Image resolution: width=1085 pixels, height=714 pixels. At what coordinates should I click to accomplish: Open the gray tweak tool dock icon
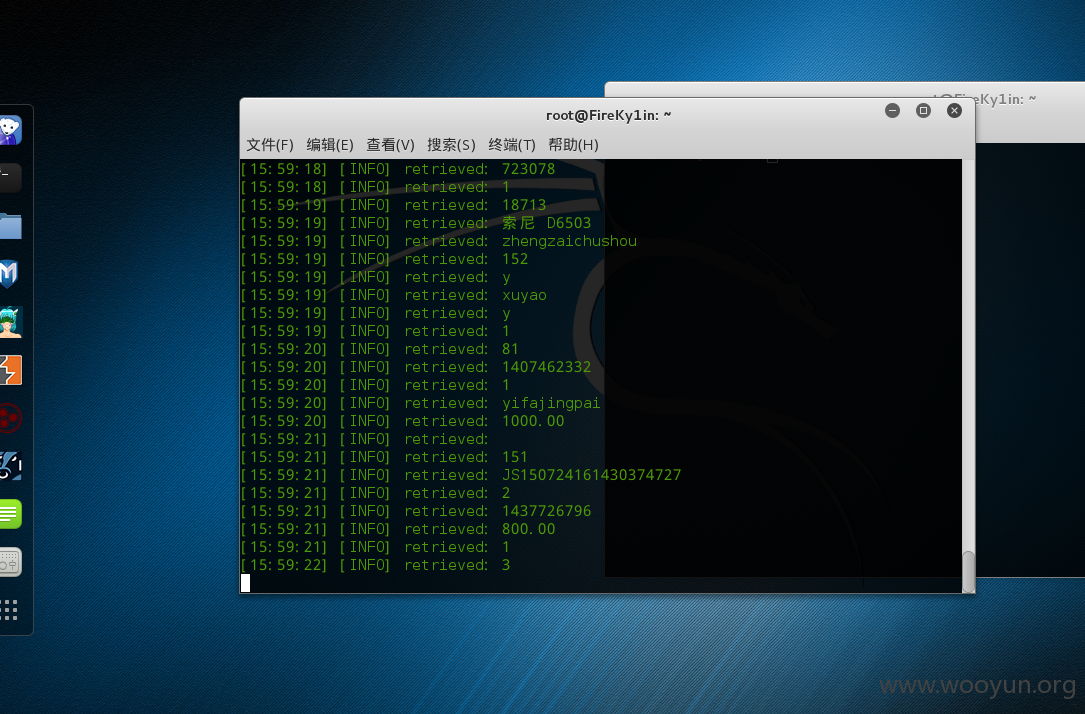[x=10, y=562]
